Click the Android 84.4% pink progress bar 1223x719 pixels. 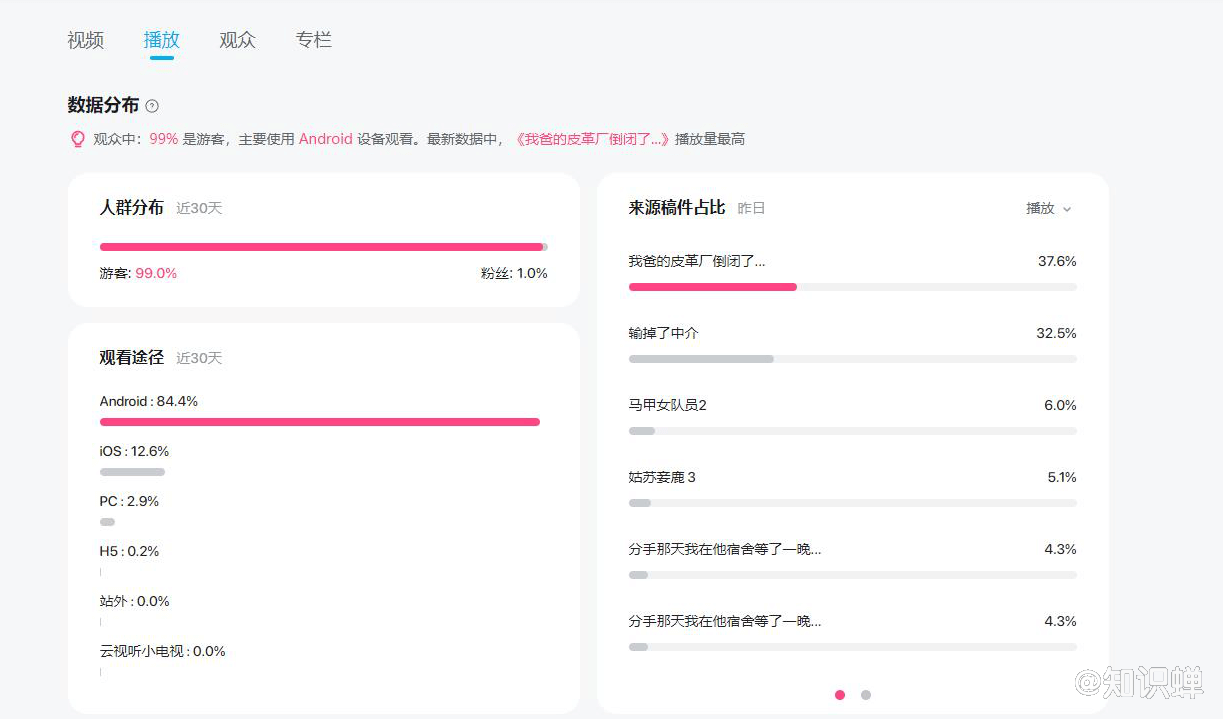tap(320, 422)
